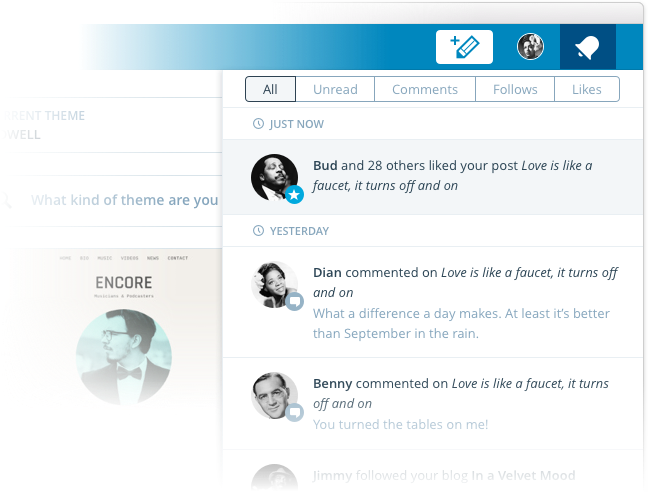Switch to the Unread tab
The image size is (648, 492).
click(x=335, y=89)
